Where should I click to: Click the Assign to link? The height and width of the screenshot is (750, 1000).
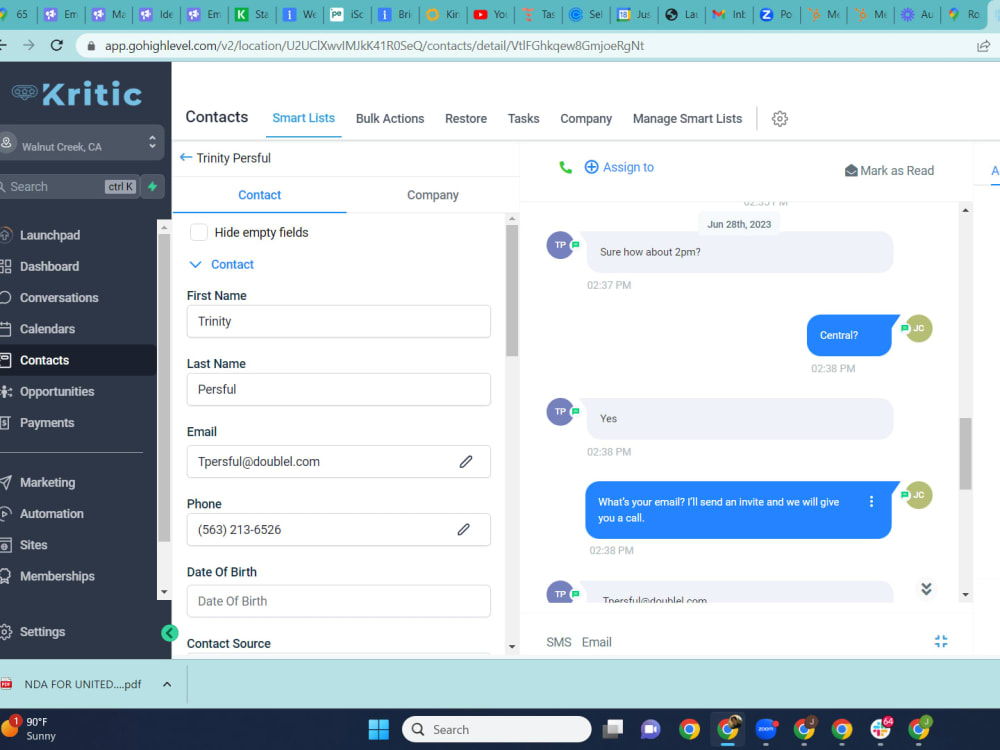628,167
